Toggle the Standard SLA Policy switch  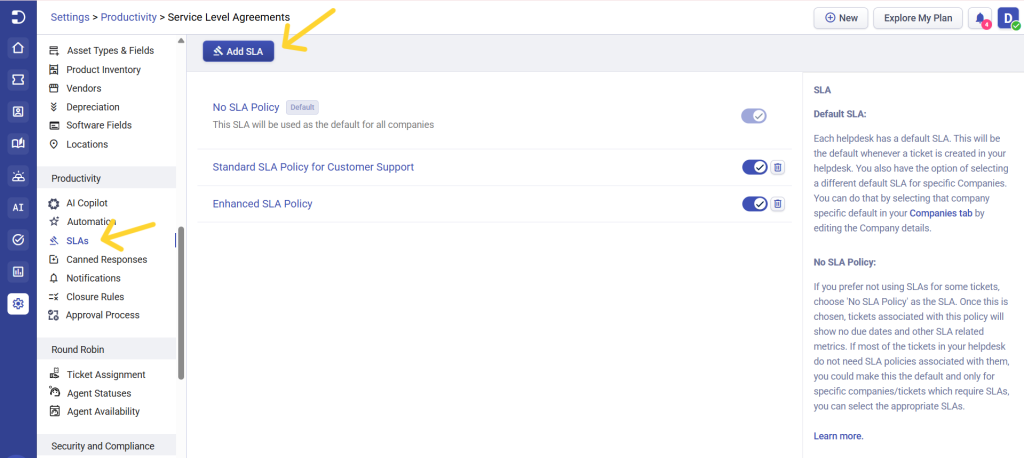[755, 167]
